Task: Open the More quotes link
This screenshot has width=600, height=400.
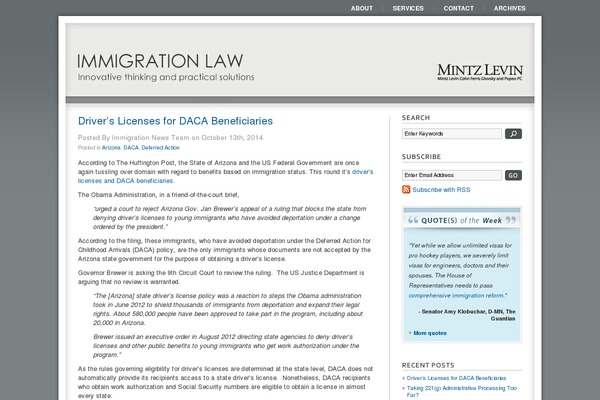Action: click(x=430, y=333)
